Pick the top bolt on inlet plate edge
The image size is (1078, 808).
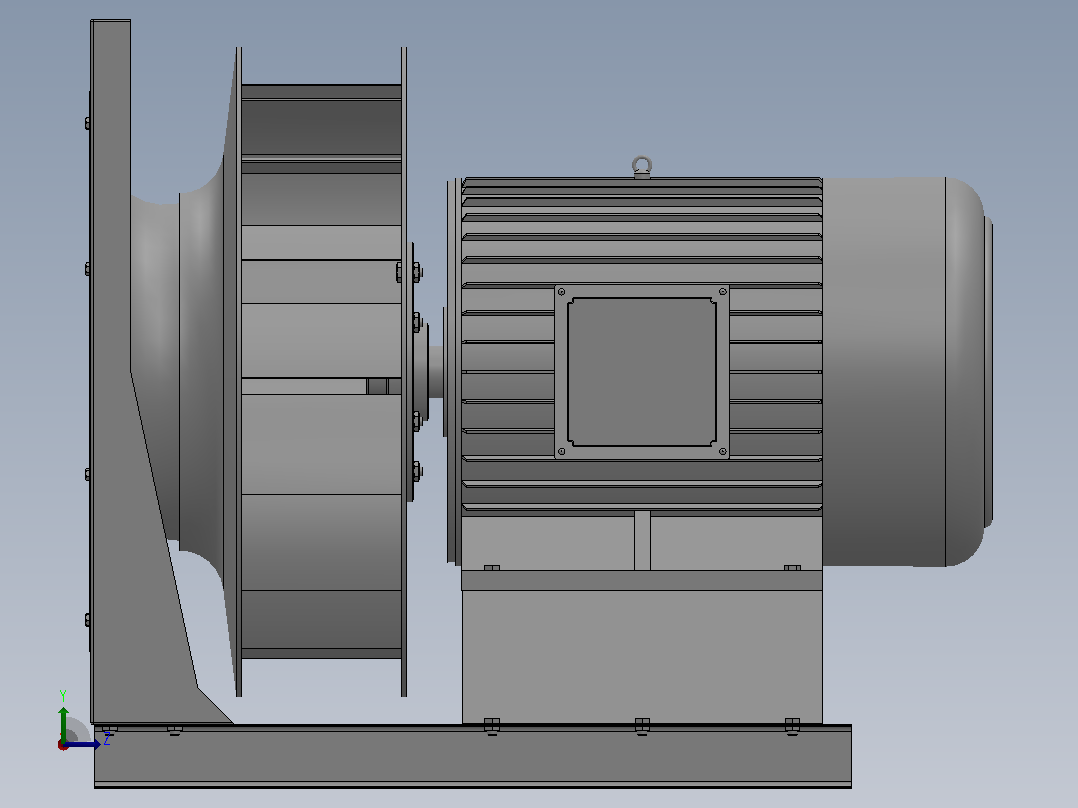tap(88, 123)
